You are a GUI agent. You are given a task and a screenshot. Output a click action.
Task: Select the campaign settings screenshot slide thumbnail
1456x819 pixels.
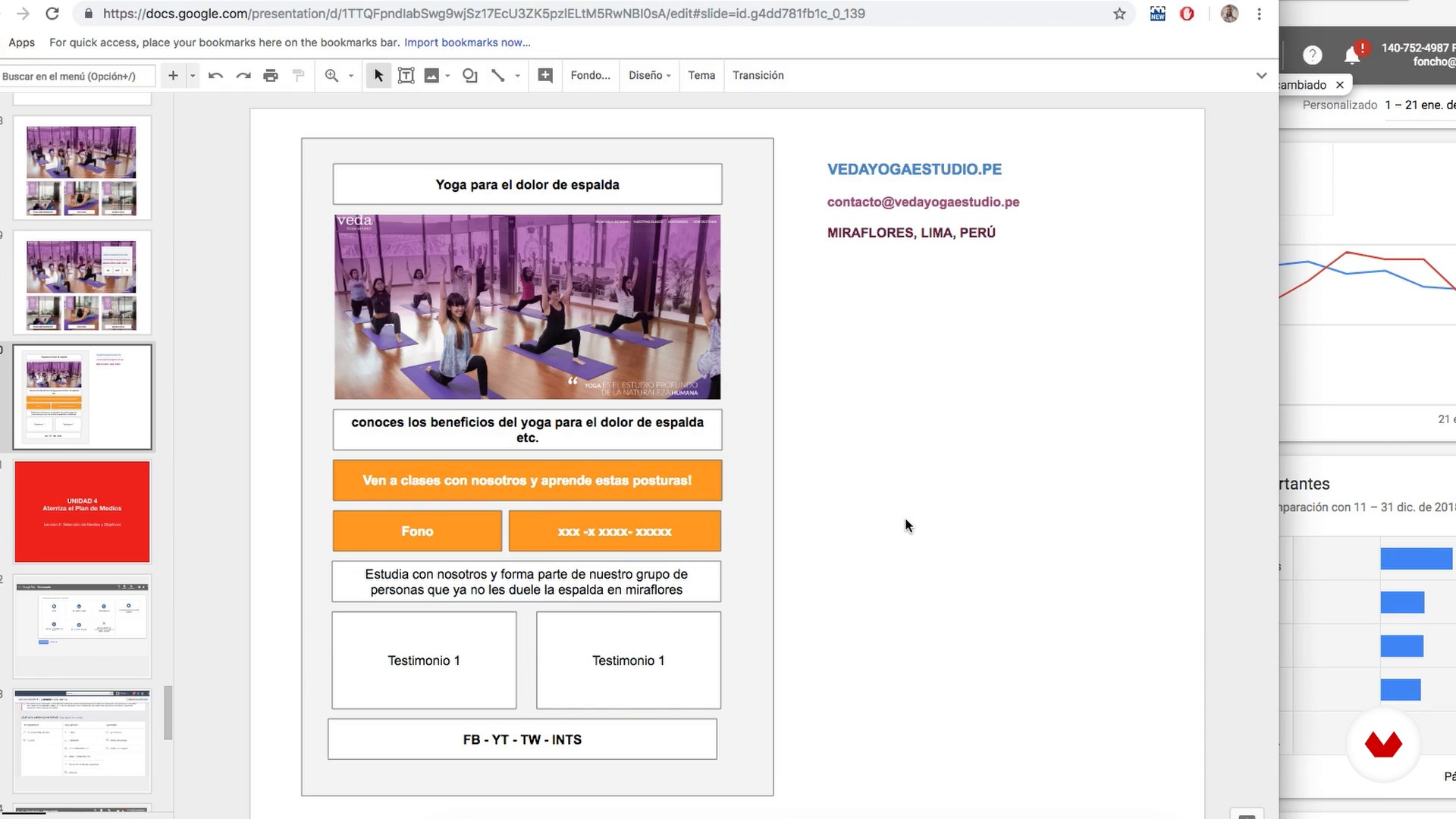point(82,741)
